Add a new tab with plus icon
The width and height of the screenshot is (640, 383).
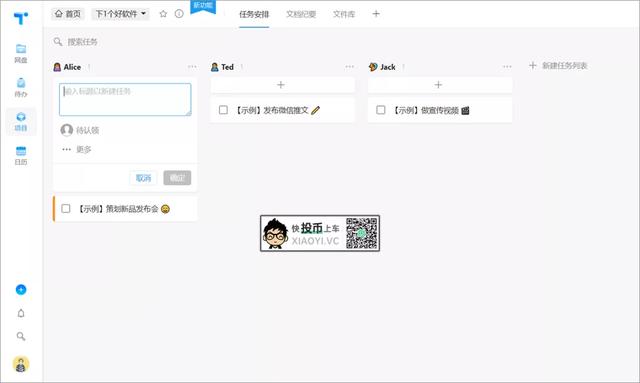(376, 14)
